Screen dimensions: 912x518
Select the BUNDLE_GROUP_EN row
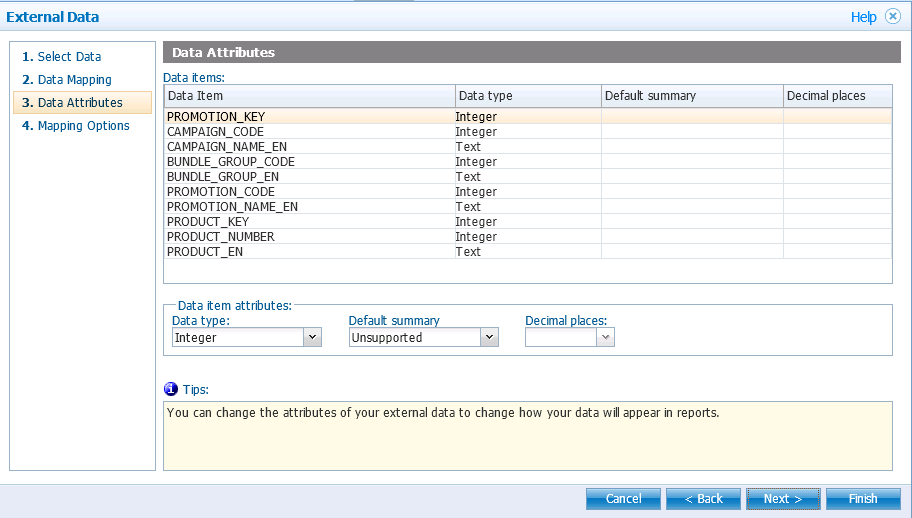(528, 177)
